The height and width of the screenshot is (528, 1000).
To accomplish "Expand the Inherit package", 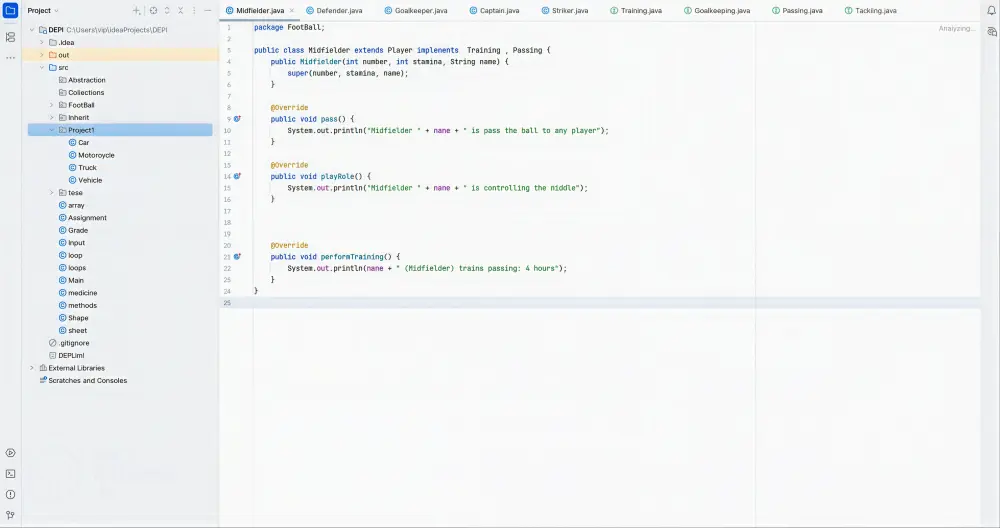I will pos(52,117).
